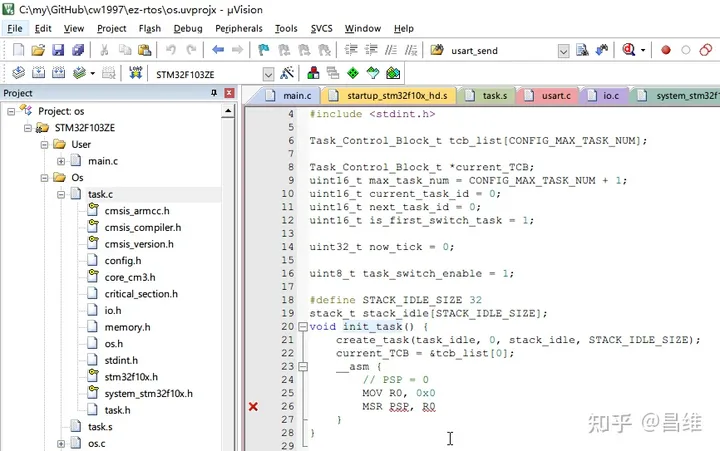This screenshot has width=720, height=451.
Task: Click the Batch build icon
Action: pyautogui.click(x=79, y=73)
